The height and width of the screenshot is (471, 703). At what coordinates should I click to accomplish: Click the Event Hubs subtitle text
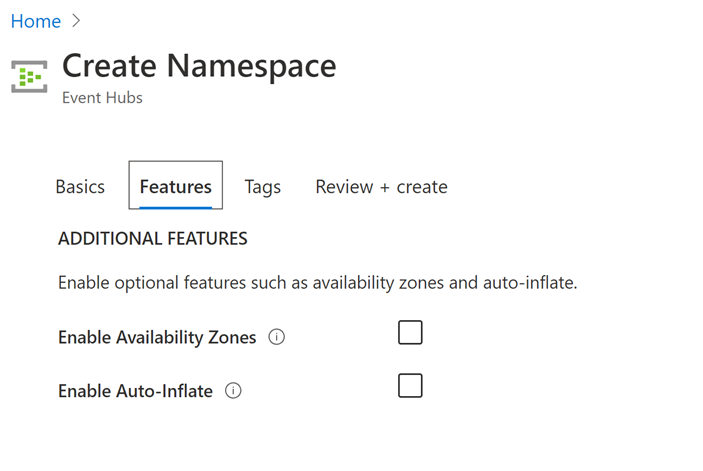coord(102,98)
